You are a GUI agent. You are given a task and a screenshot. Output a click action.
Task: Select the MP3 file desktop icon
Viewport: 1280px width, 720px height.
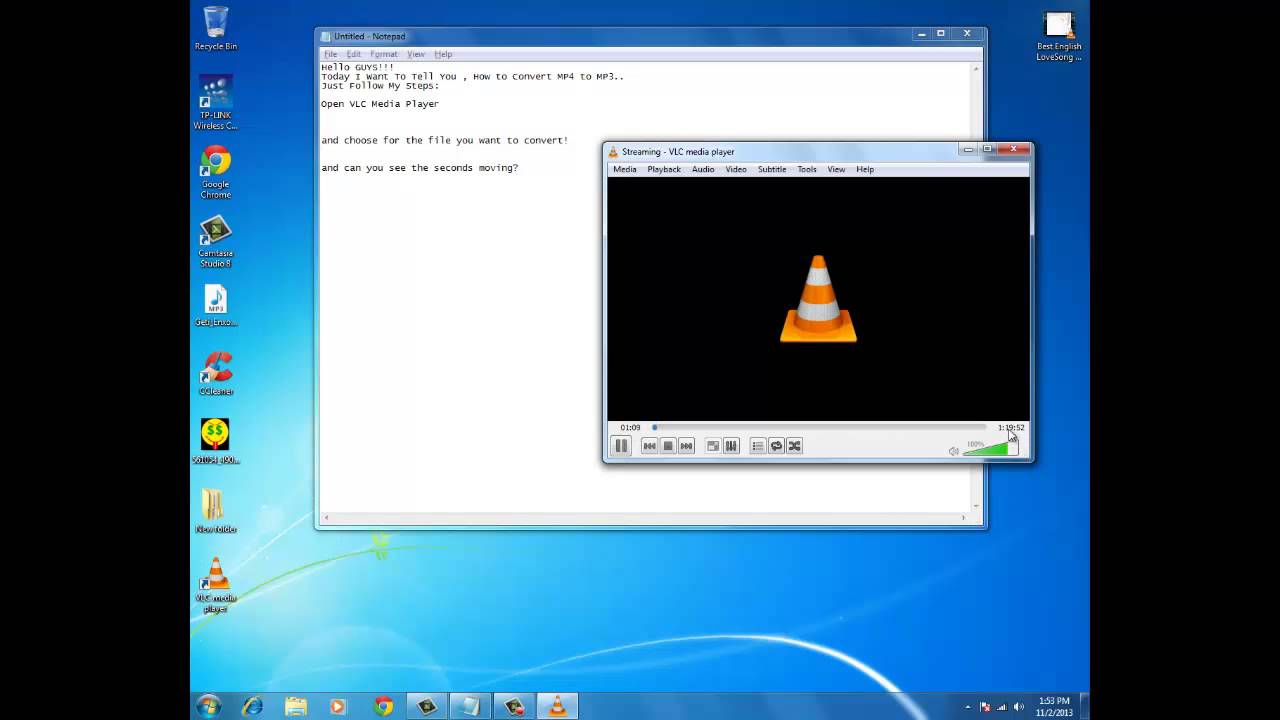pos(216,306)
